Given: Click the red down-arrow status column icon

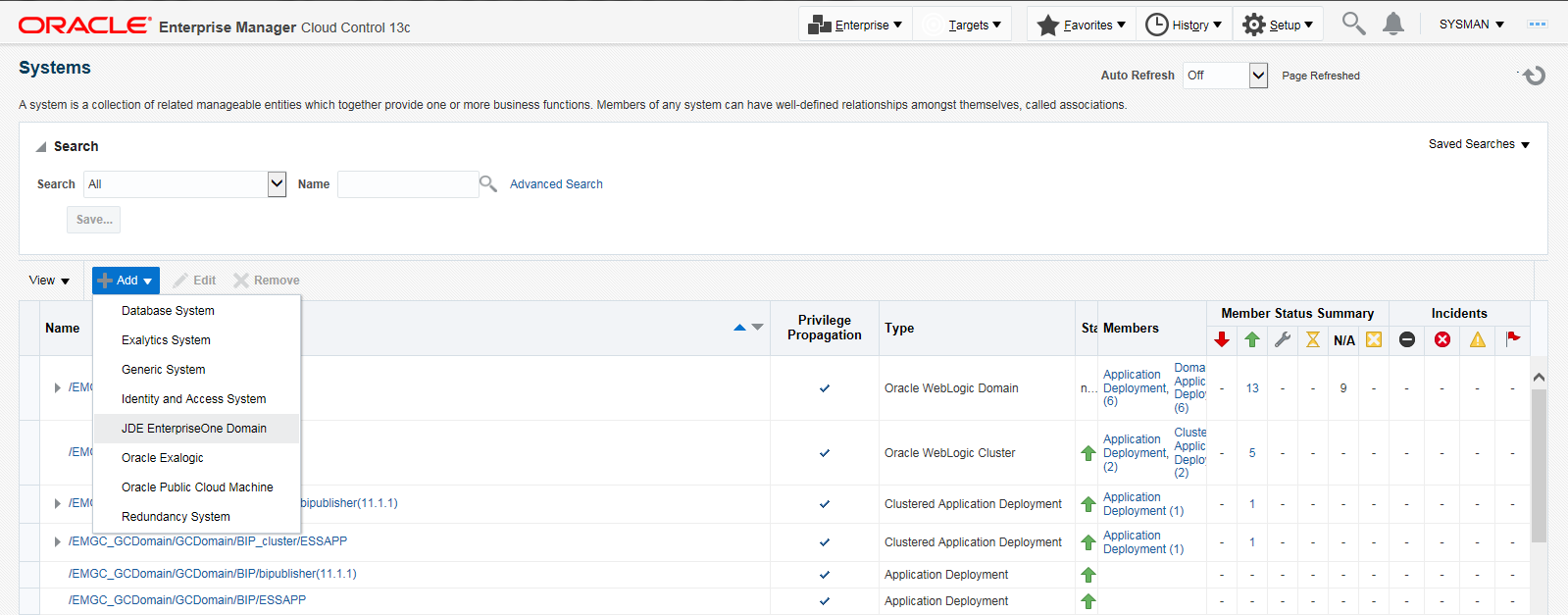Looking at the screenshot, I should point(1222,339).
